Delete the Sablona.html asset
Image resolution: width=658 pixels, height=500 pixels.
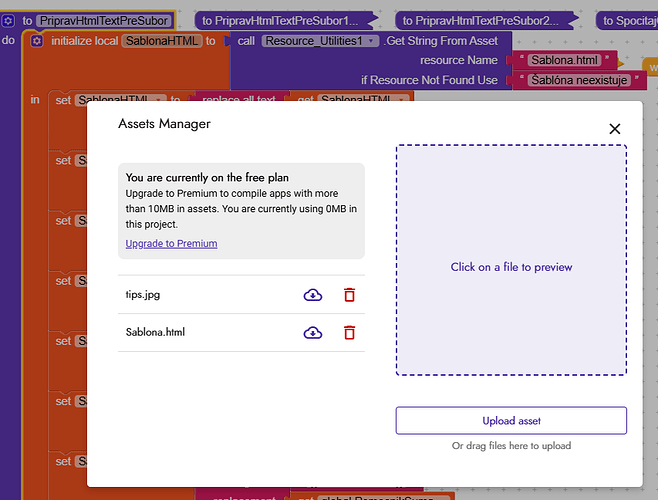350,332
